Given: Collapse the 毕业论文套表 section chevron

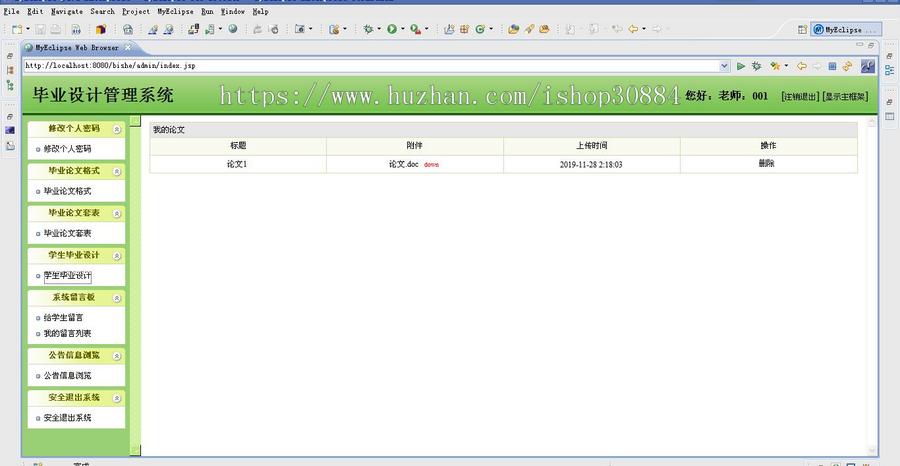Looking at the screenshot, I should coord(117,213).
